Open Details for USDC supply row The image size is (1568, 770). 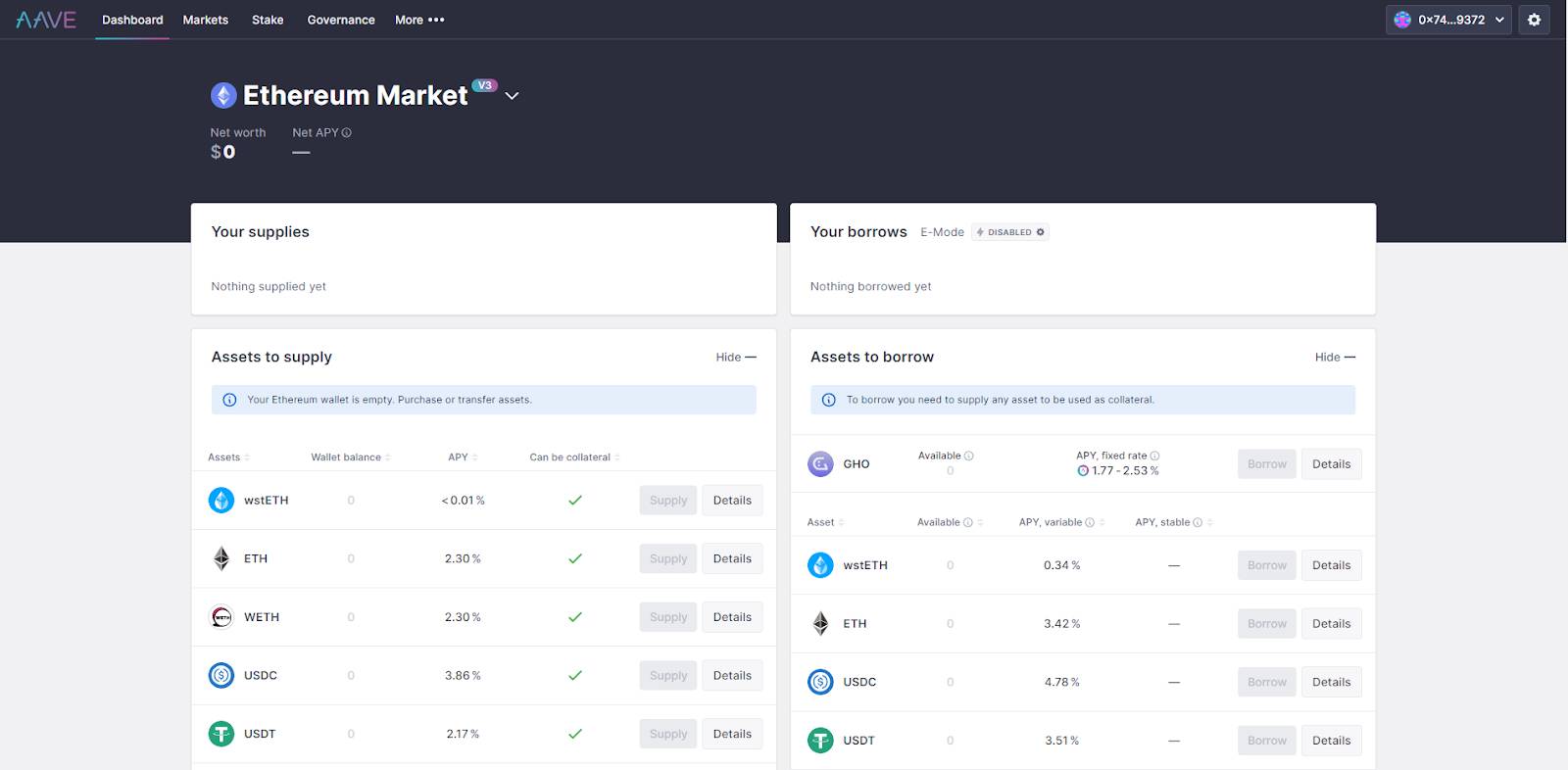(x=732, y=675)
